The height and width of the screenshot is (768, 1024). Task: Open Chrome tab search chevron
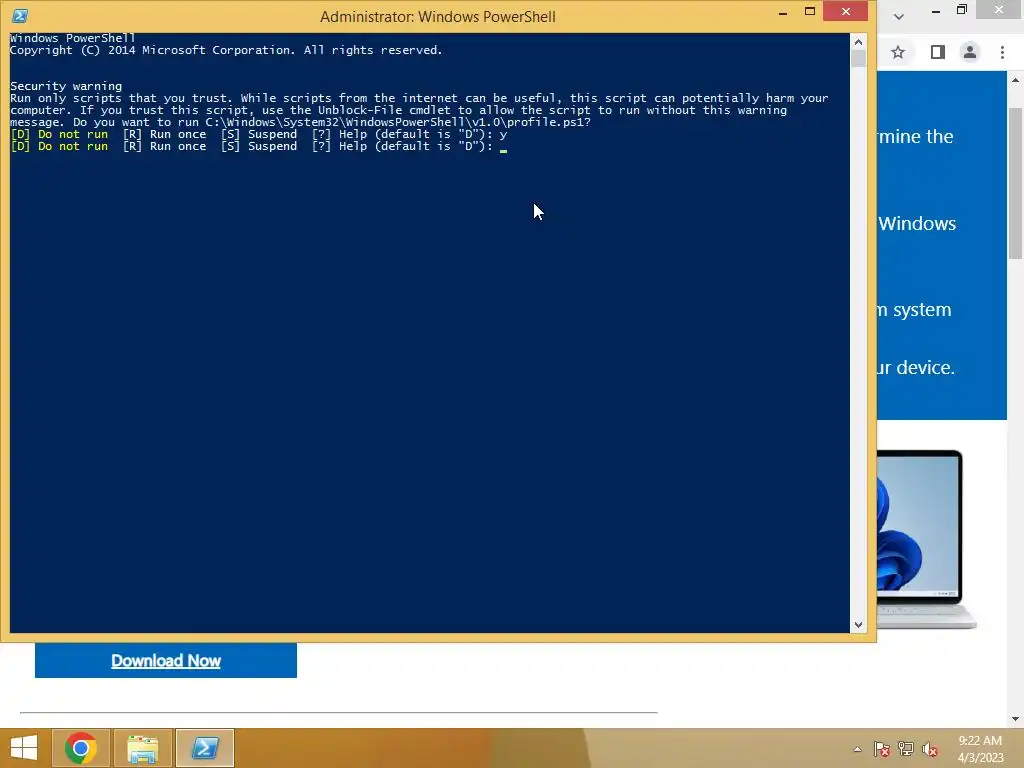(x=899, y=16)
